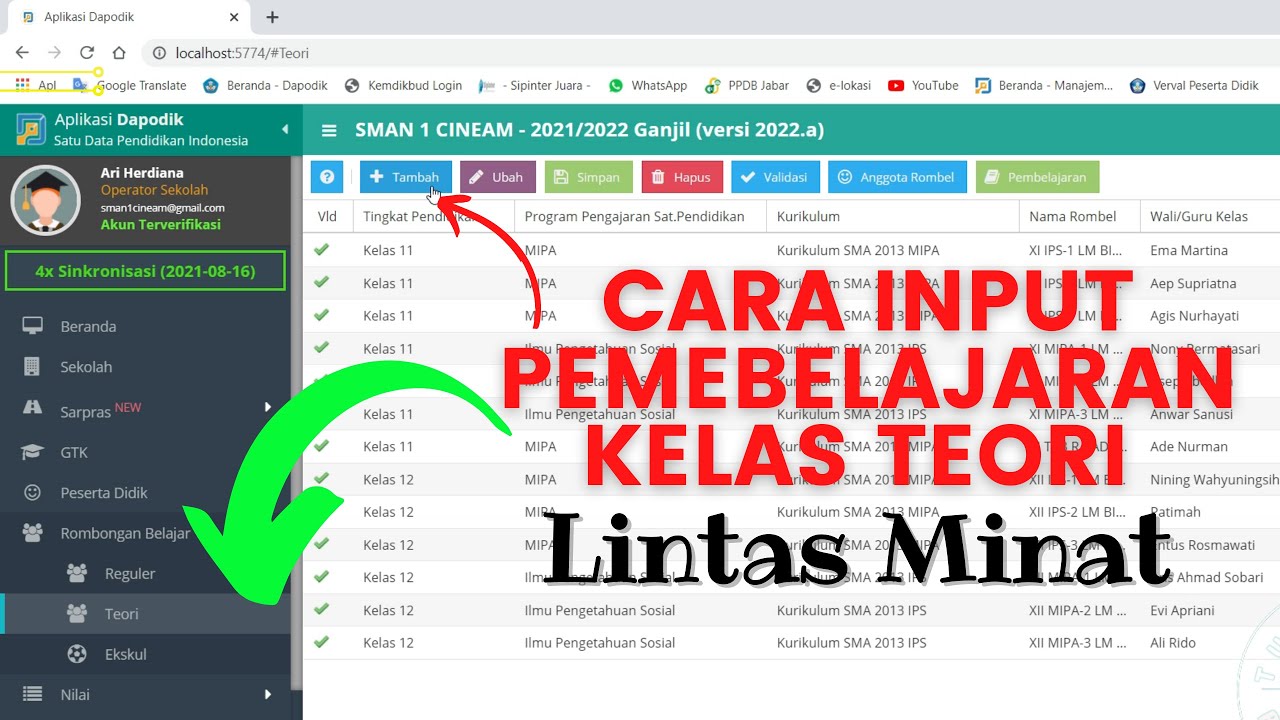Click the Program Pengajaran Sat.Pendidikan header
1280x720 pixels.
[640, 216]
